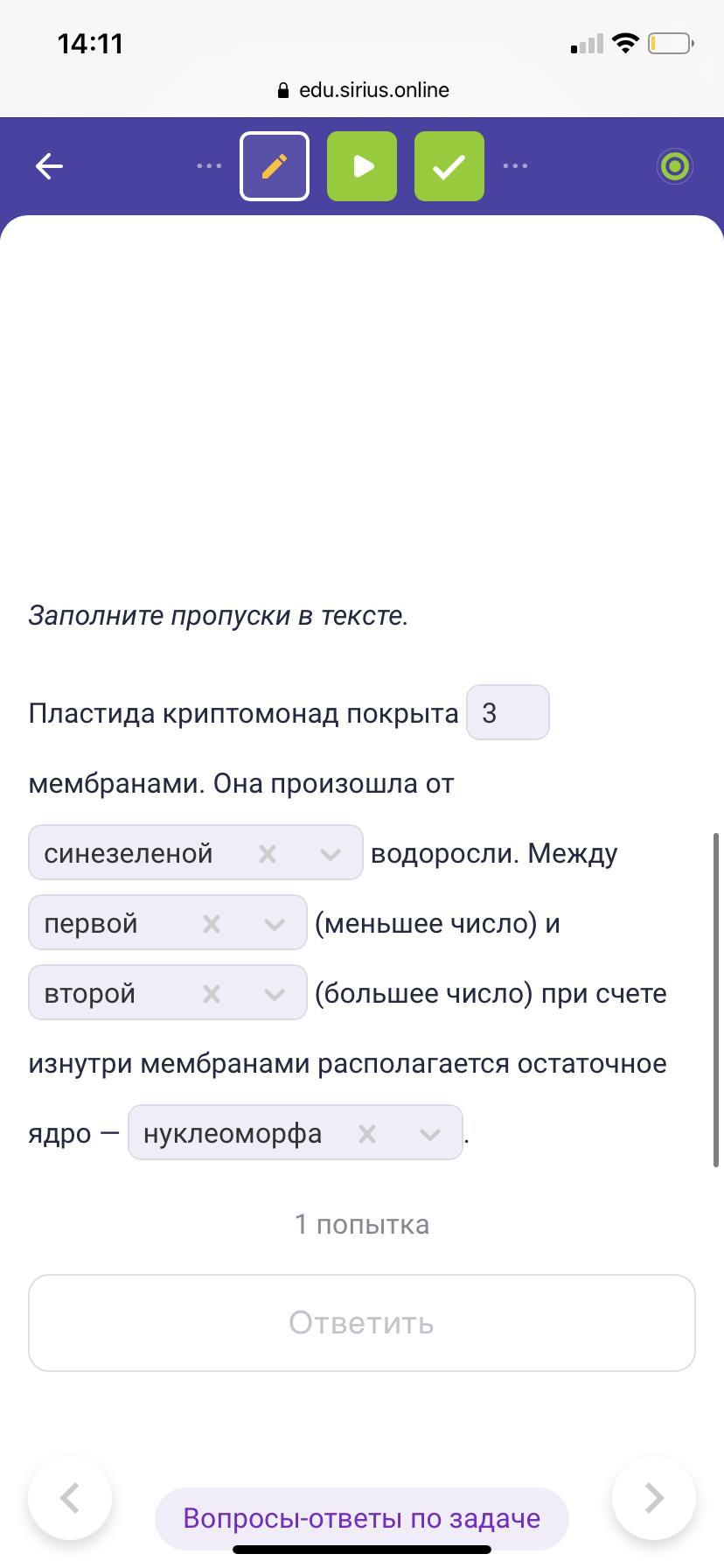Viewport: 724px width, 1568px height.
Task: Expand the первой dropdown list
Action: point(275,923)
